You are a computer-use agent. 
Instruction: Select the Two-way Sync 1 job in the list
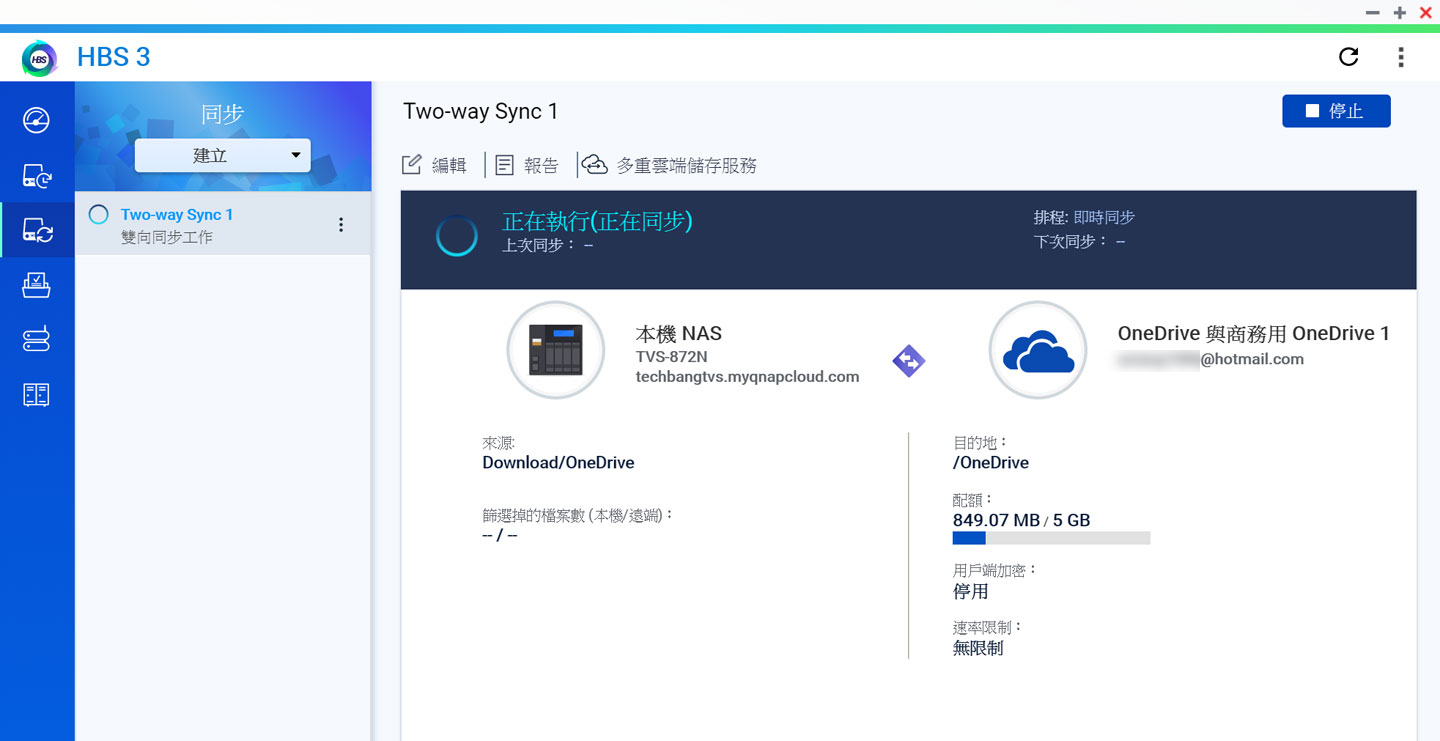tap(223, 223)
